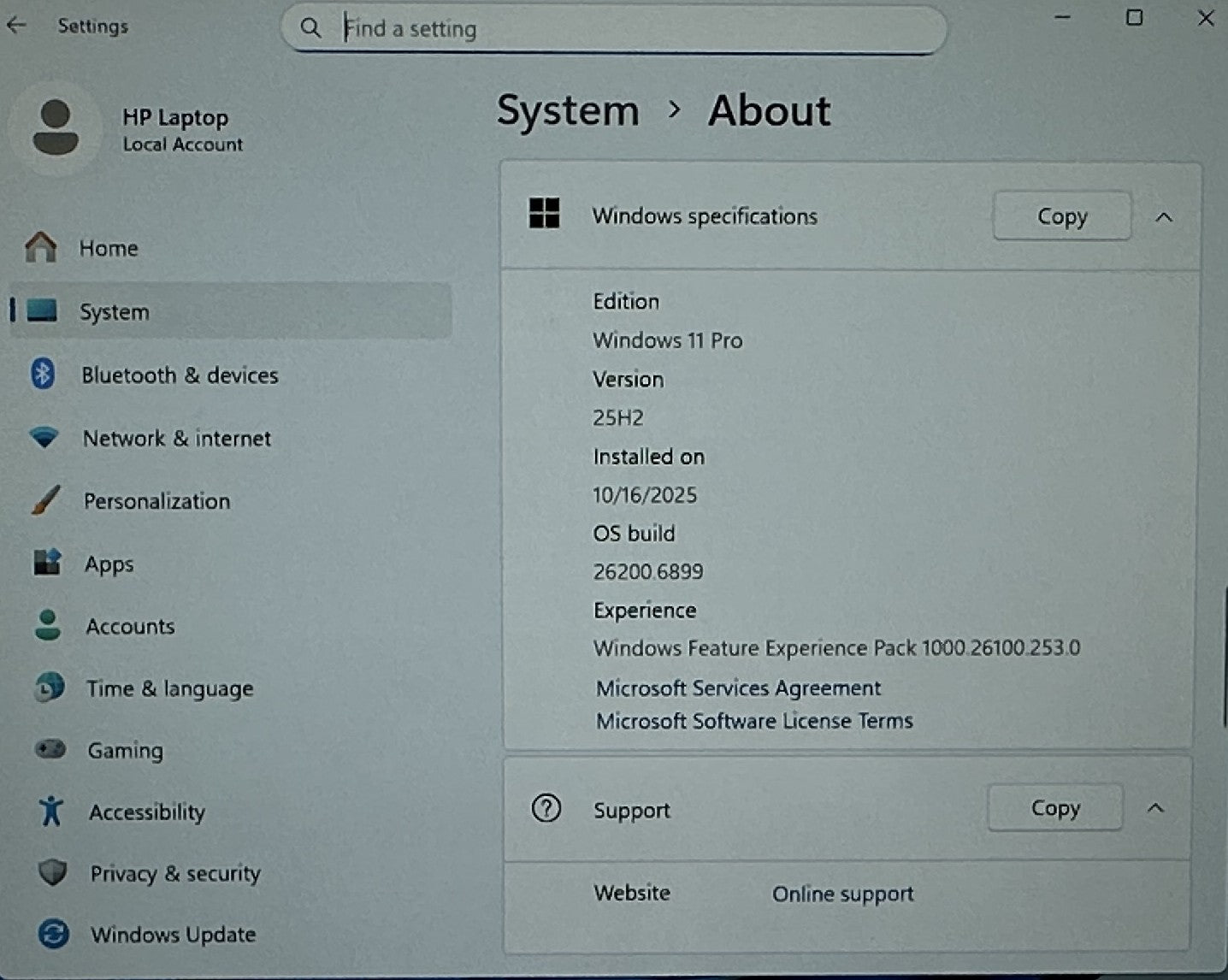Open Microsoft Software License Terms link
Screen dimensions: 1228x980
point(754,721)
